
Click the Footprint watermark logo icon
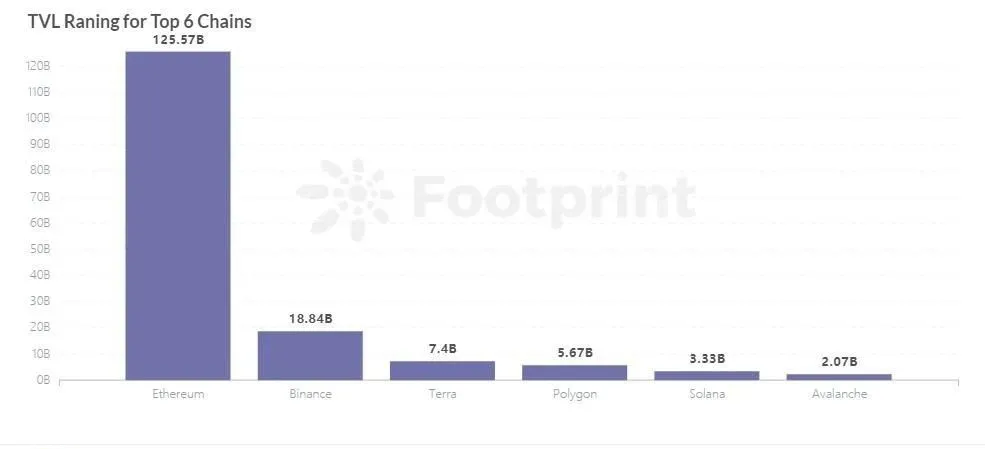347,200
